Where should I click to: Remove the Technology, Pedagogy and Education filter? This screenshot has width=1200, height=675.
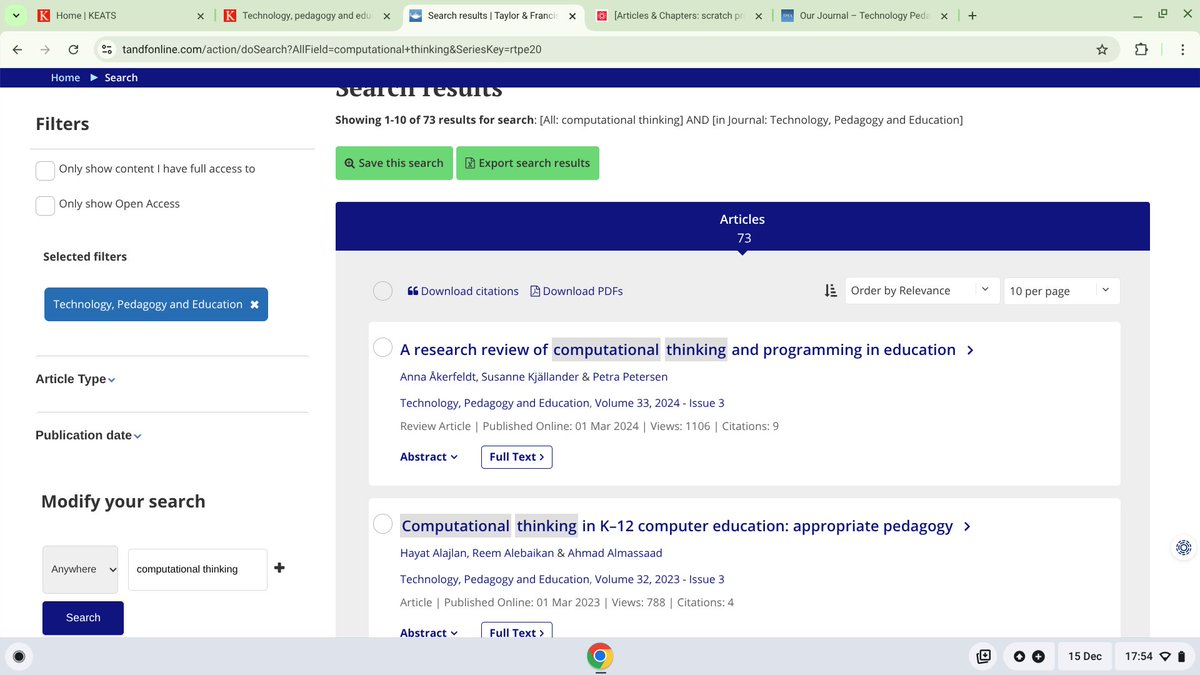pyautogui.click(x=254, y=304)
